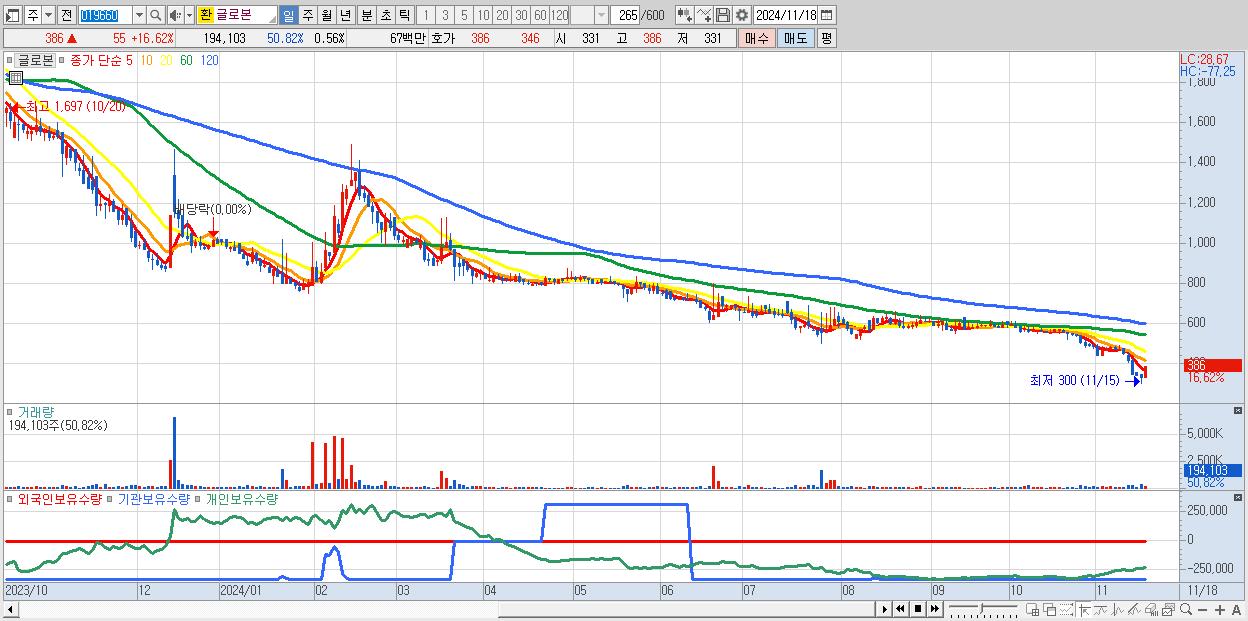Open the add candle indicator tool

[684, 15]
